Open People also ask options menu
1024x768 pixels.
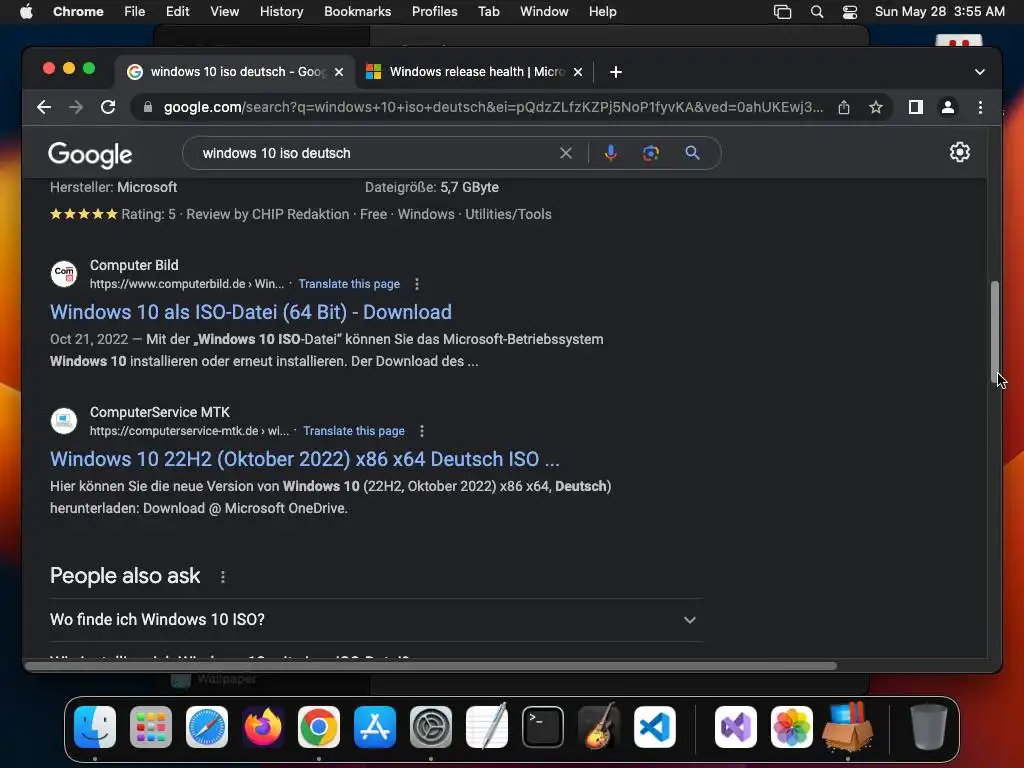pyautogui.click(x=223, y=577)
